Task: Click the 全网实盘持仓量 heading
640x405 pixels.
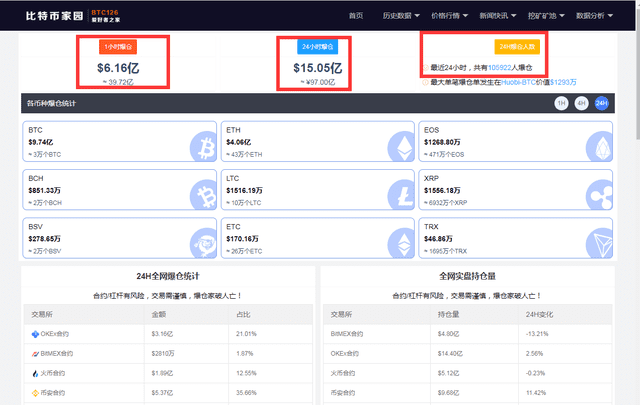Action: click(x=467, y=276)
